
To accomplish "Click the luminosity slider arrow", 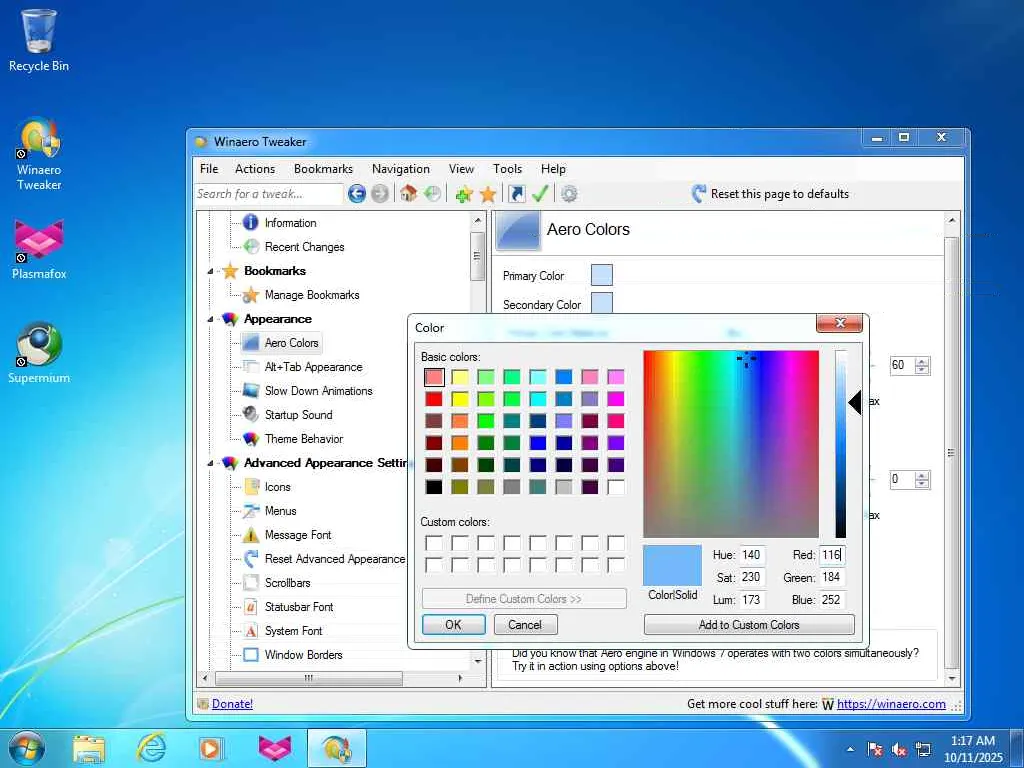I will 855,402.
